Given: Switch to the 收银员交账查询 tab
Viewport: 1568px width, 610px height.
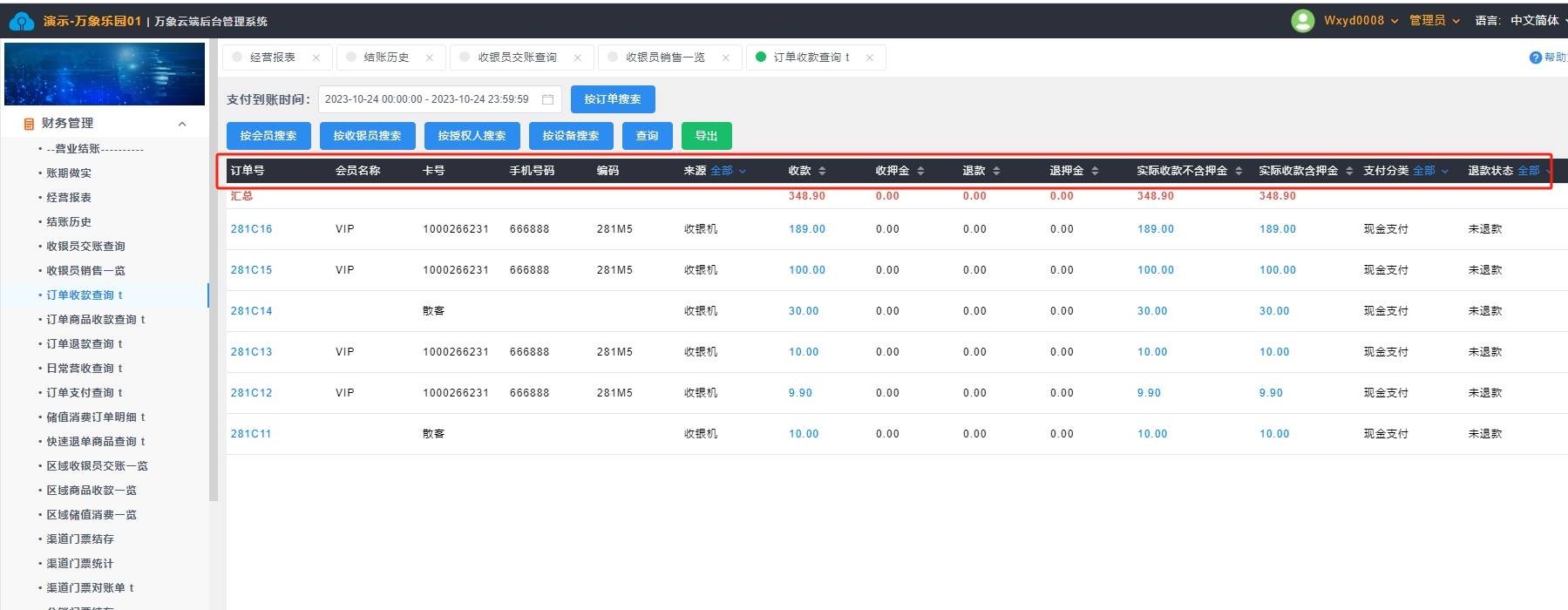Looking at the screenshot, I should [517, 58].
